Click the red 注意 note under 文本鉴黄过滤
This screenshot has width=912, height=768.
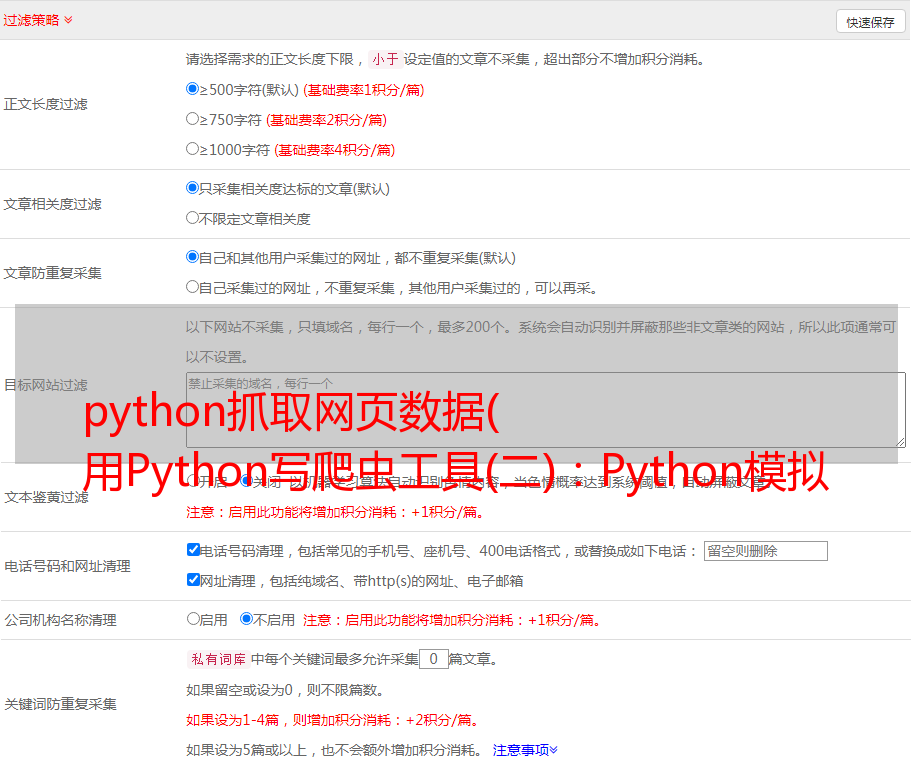point(334,512)
